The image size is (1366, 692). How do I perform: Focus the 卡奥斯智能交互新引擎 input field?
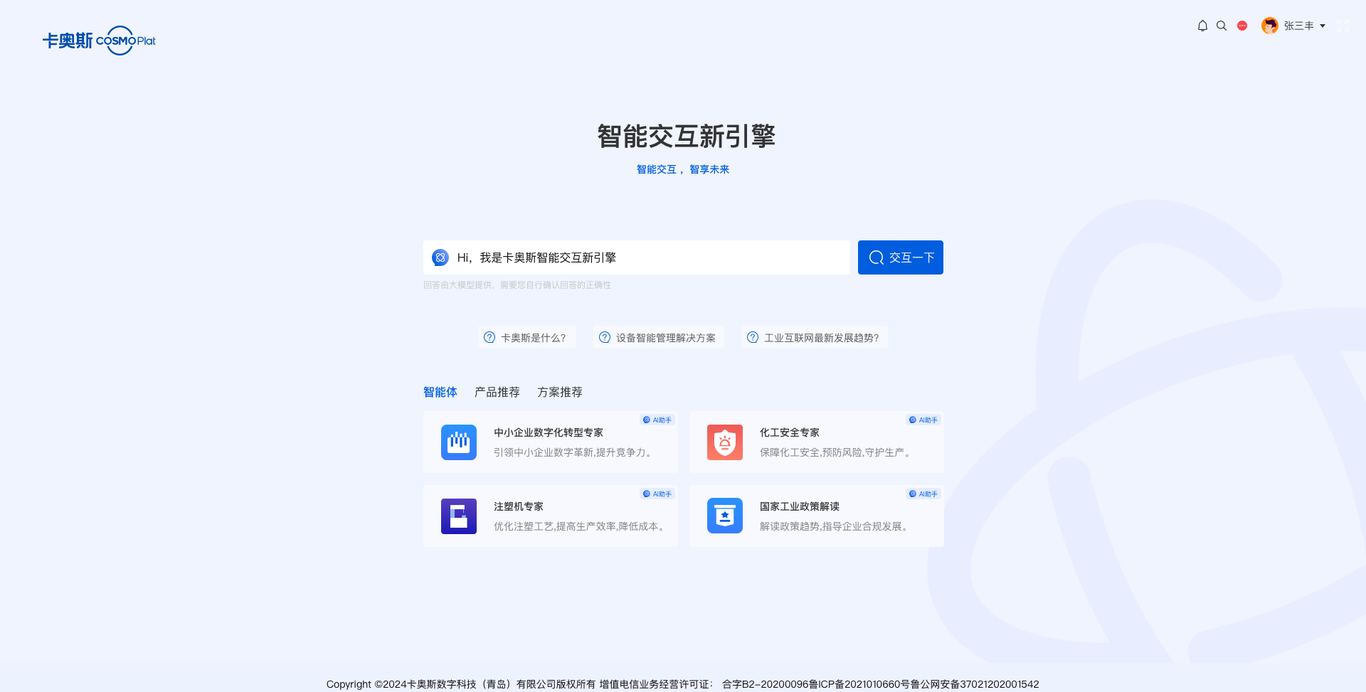(636, 257)
